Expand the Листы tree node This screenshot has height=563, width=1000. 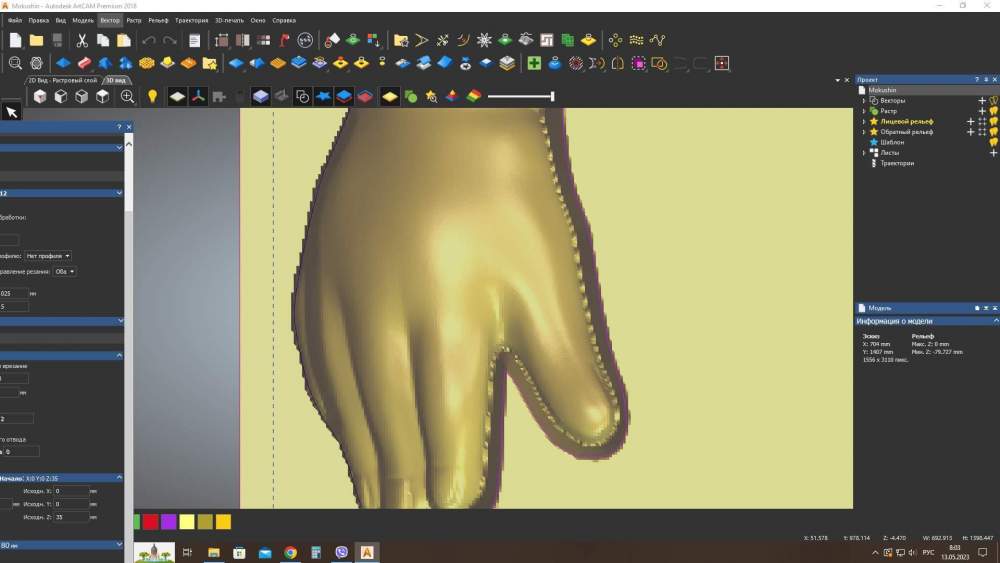tap(864, 153)
